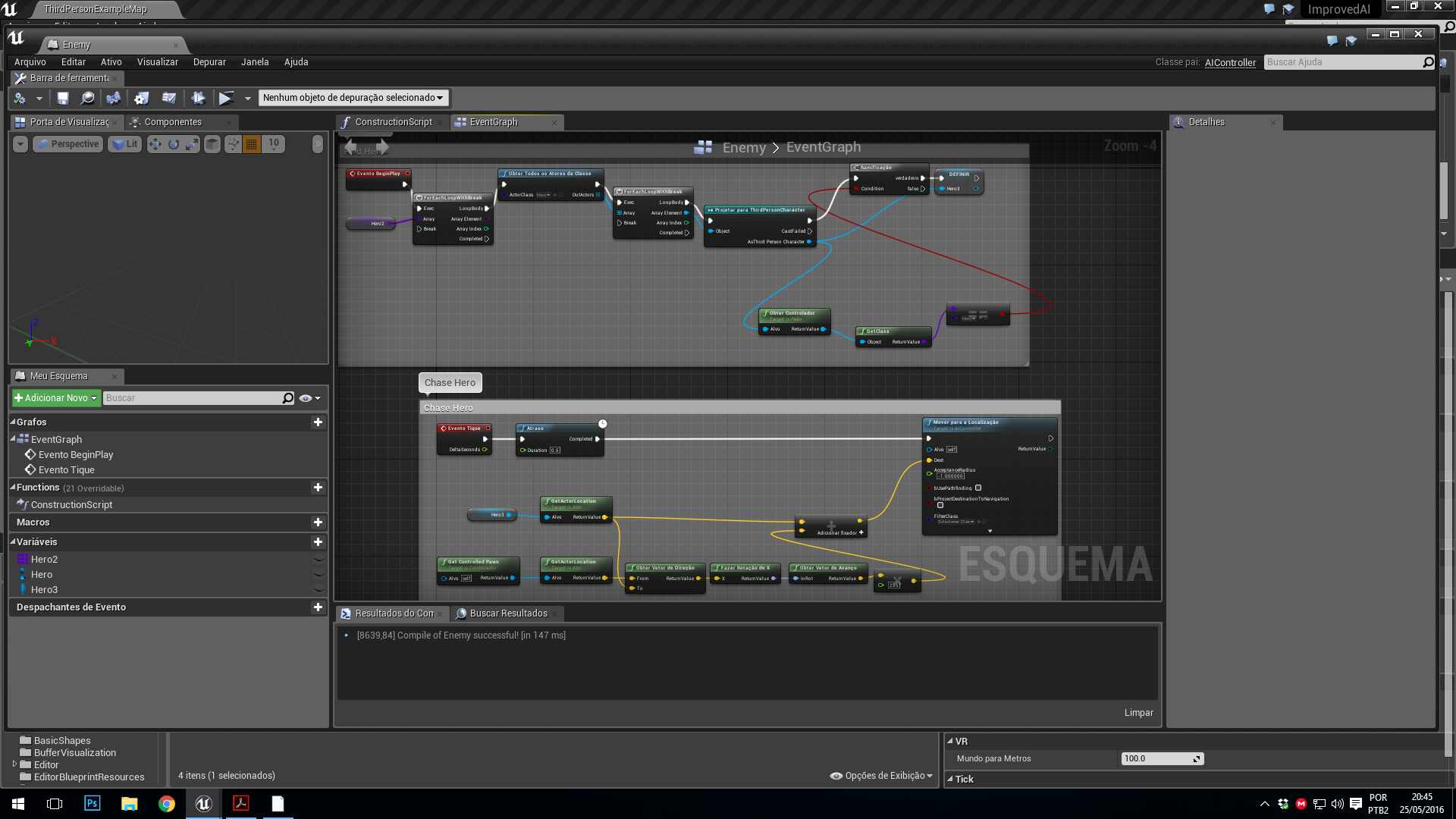Open Opções de Exibição view options
The height and width of the screenshot is (819, 1456).
(x=882, y=776)
